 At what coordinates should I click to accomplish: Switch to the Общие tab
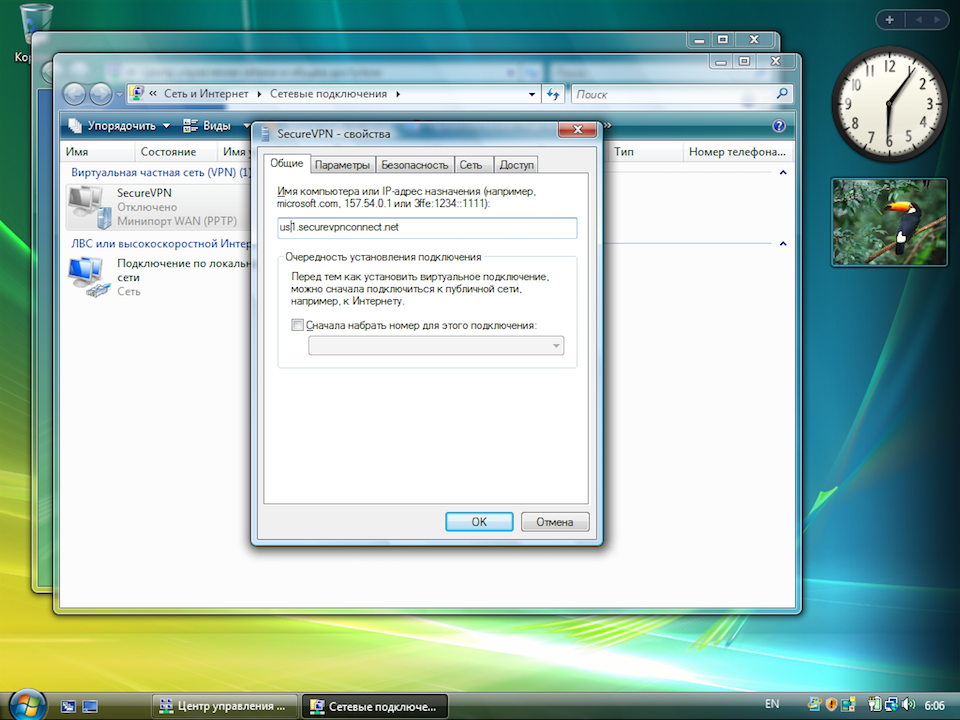pyautogui.click(x=287, y=163)
